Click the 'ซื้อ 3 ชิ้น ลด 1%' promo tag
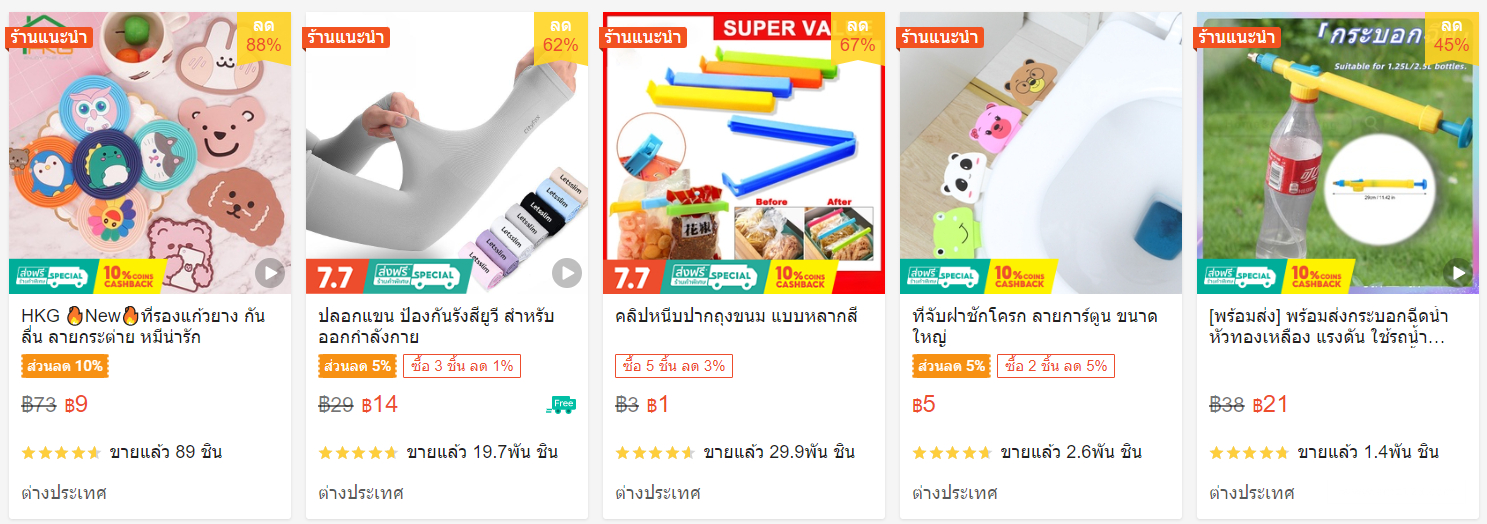Screen dimensions: 1487x524 (462, 366)
